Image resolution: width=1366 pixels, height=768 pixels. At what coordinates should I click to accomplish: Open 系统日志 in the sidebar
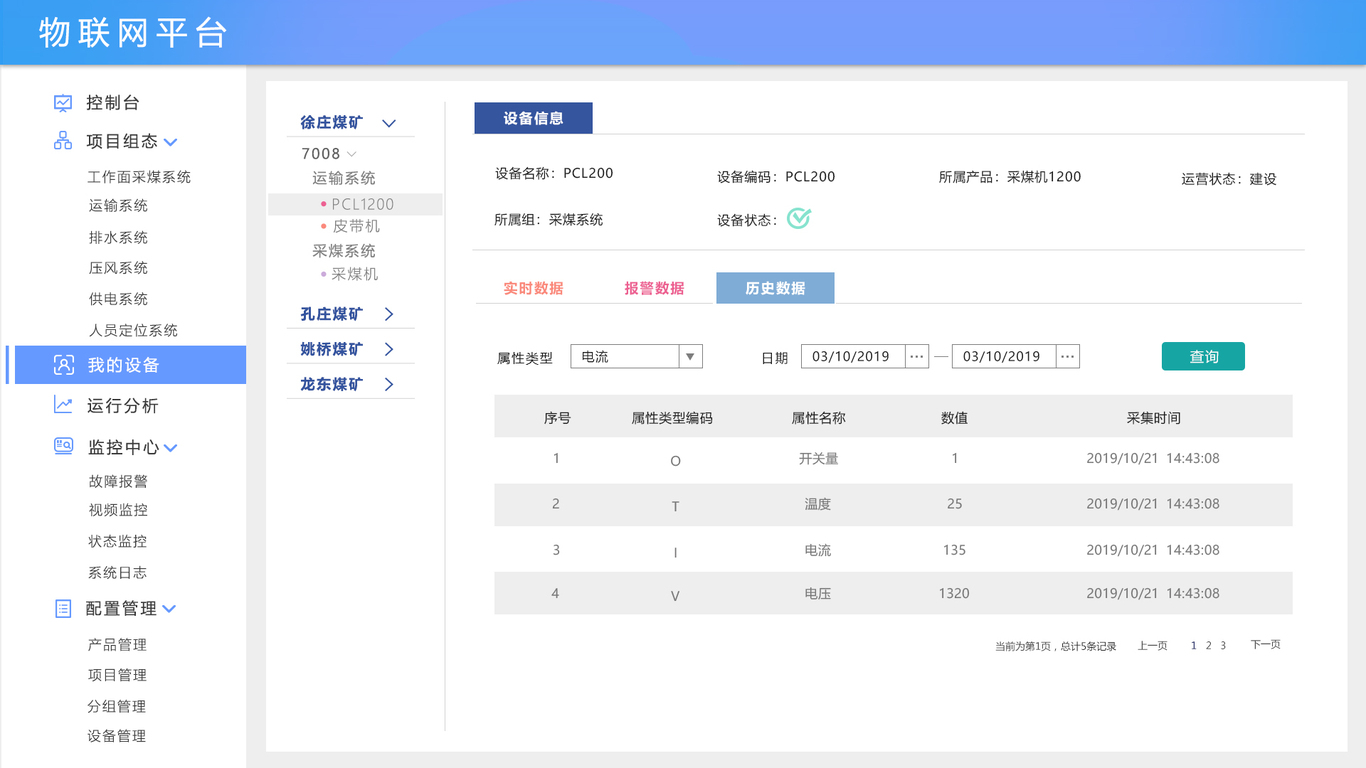coord(118,572)
